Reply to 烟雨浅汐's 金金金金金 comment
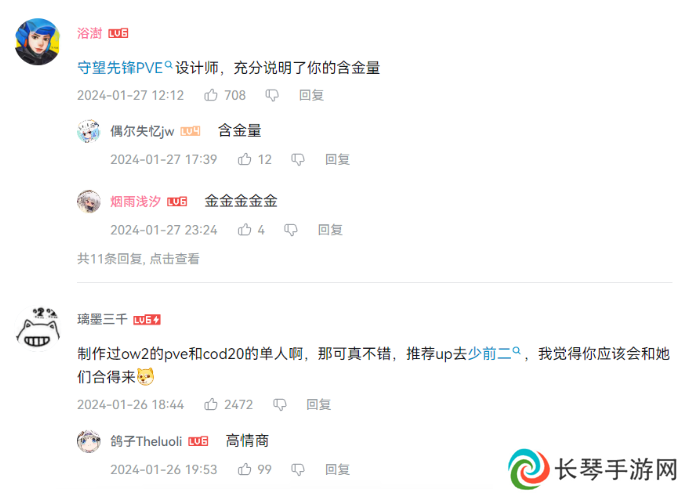This screenshot has height=495, width=693. [330, 229]
